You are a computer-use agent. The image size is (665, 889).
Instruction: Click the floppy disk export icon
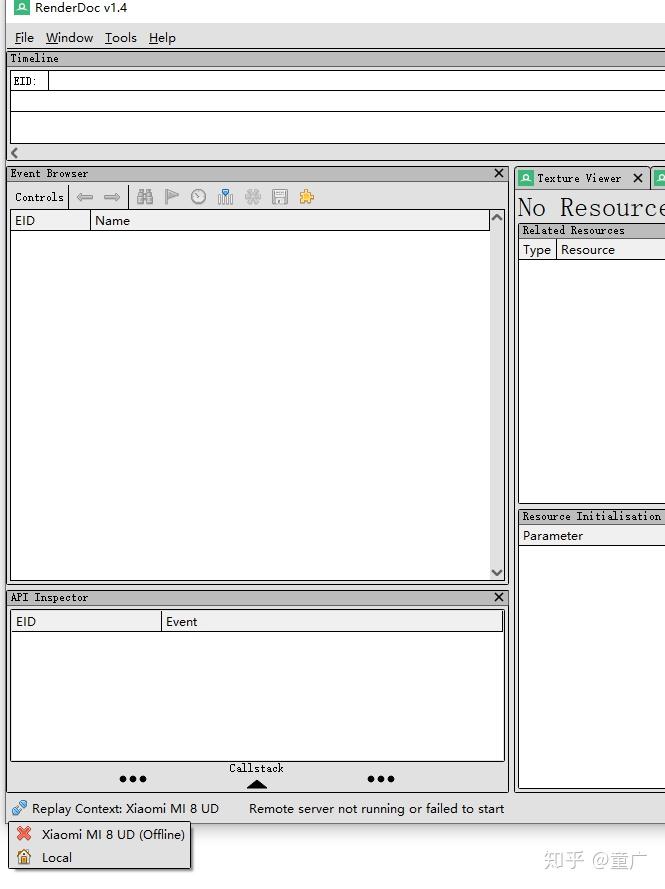tap(280, 197)
